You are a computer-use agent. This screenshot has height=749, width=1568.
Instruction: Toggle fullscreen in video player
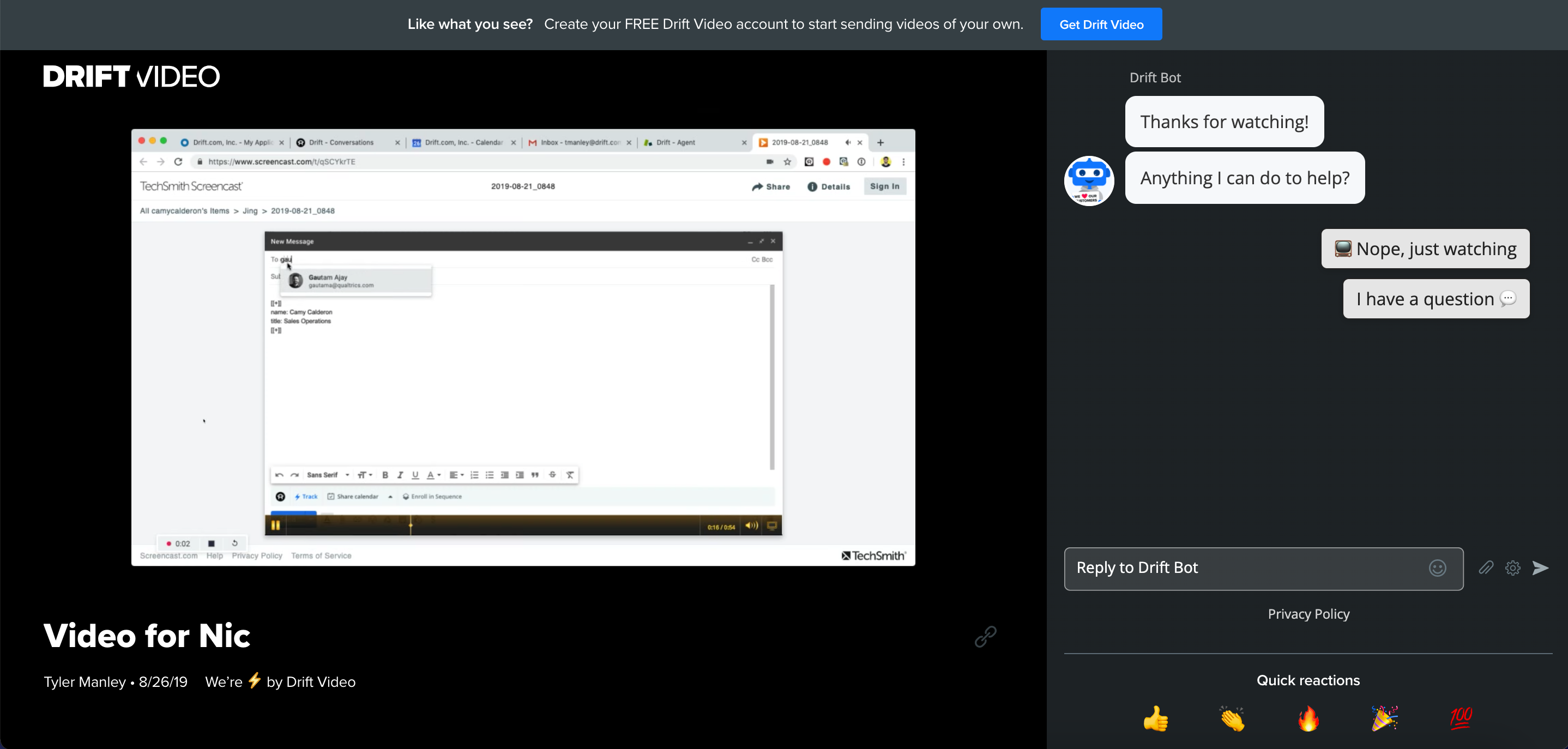coord(771,525)
